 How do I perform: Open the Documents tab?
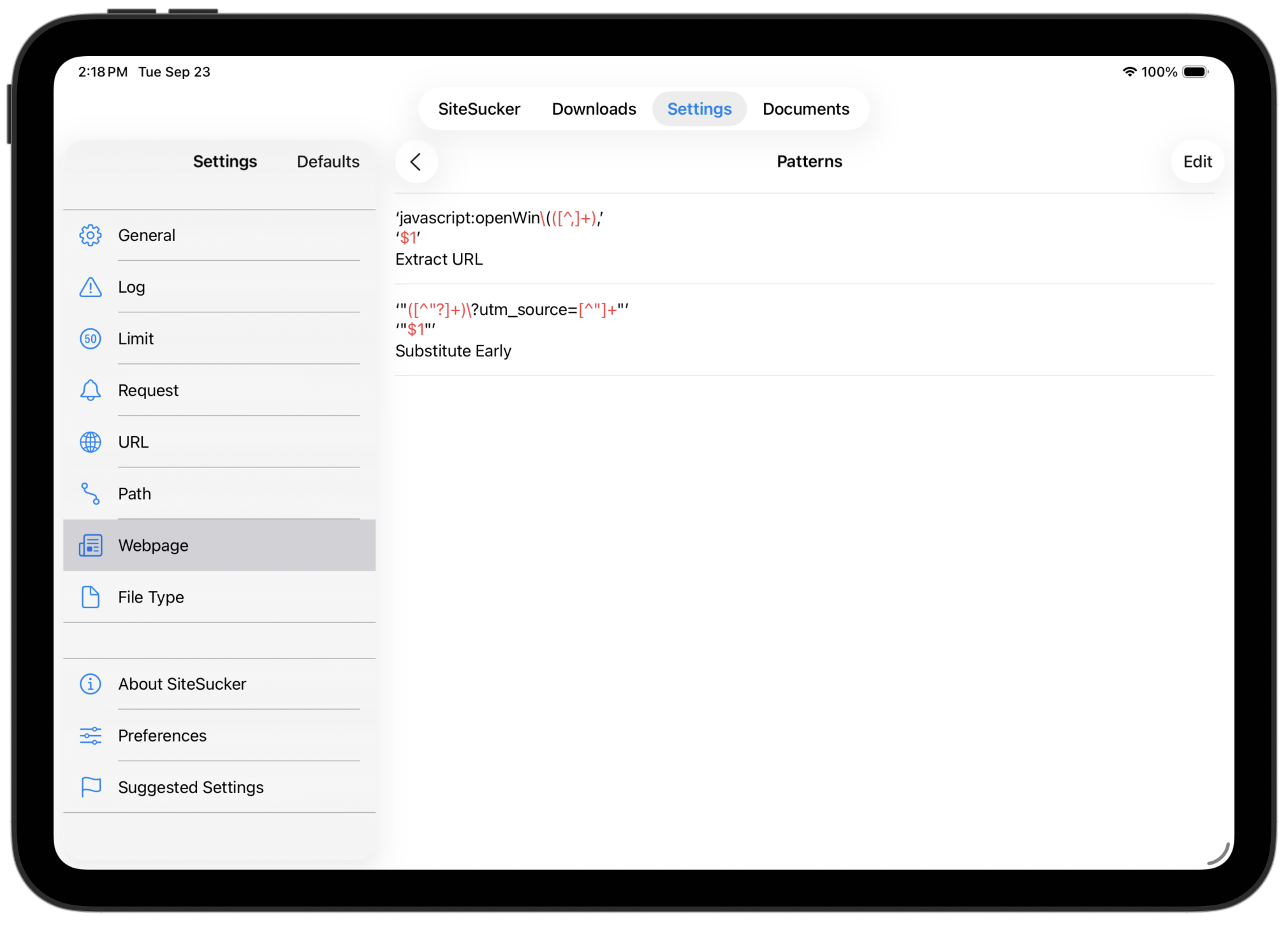(x=806, y=109)
